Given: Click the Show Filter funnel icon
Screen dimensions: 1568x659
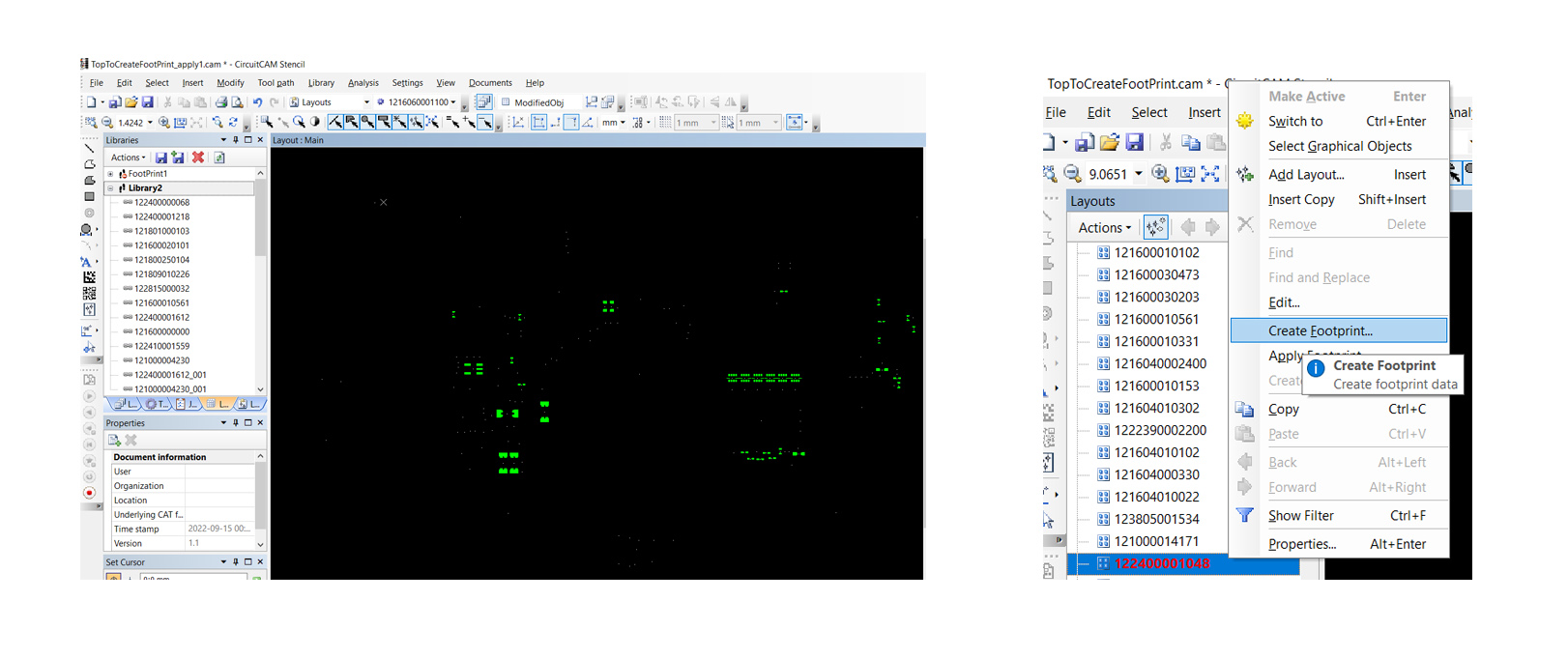Looking at the screenshot, I should coord(1245,516).
